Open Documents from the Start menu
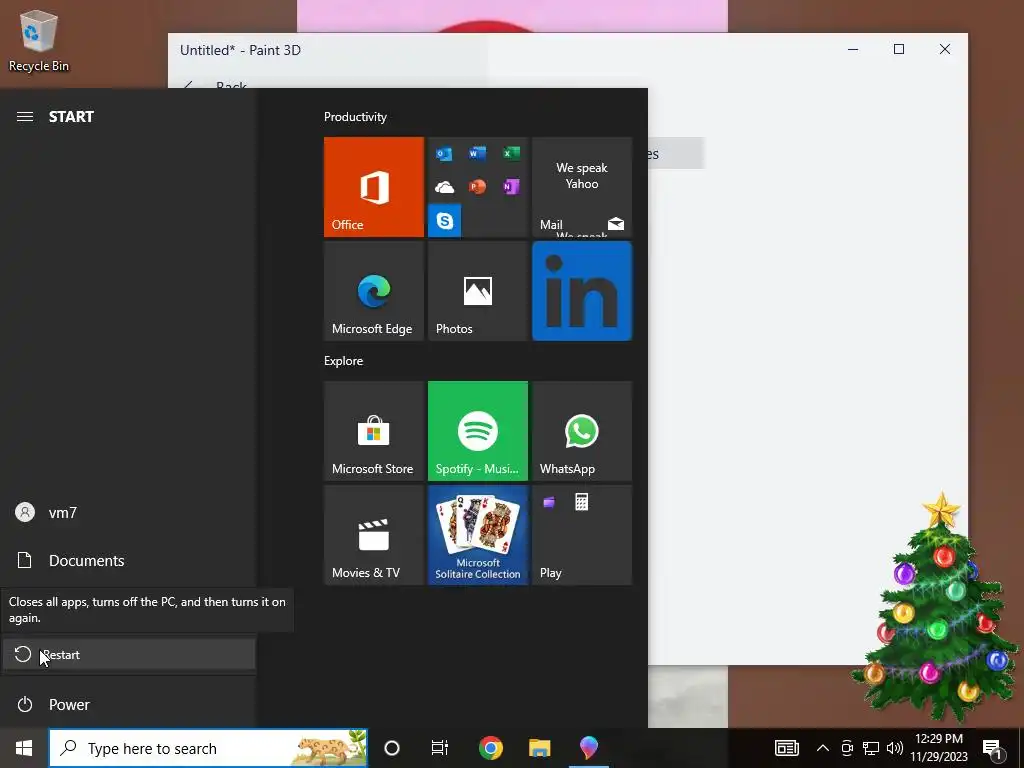 click(x=128, y=560)
